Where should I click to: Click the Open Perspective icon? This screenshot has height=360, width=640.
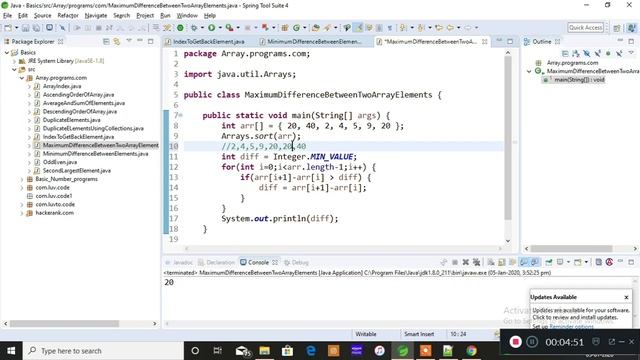point(617,28)
